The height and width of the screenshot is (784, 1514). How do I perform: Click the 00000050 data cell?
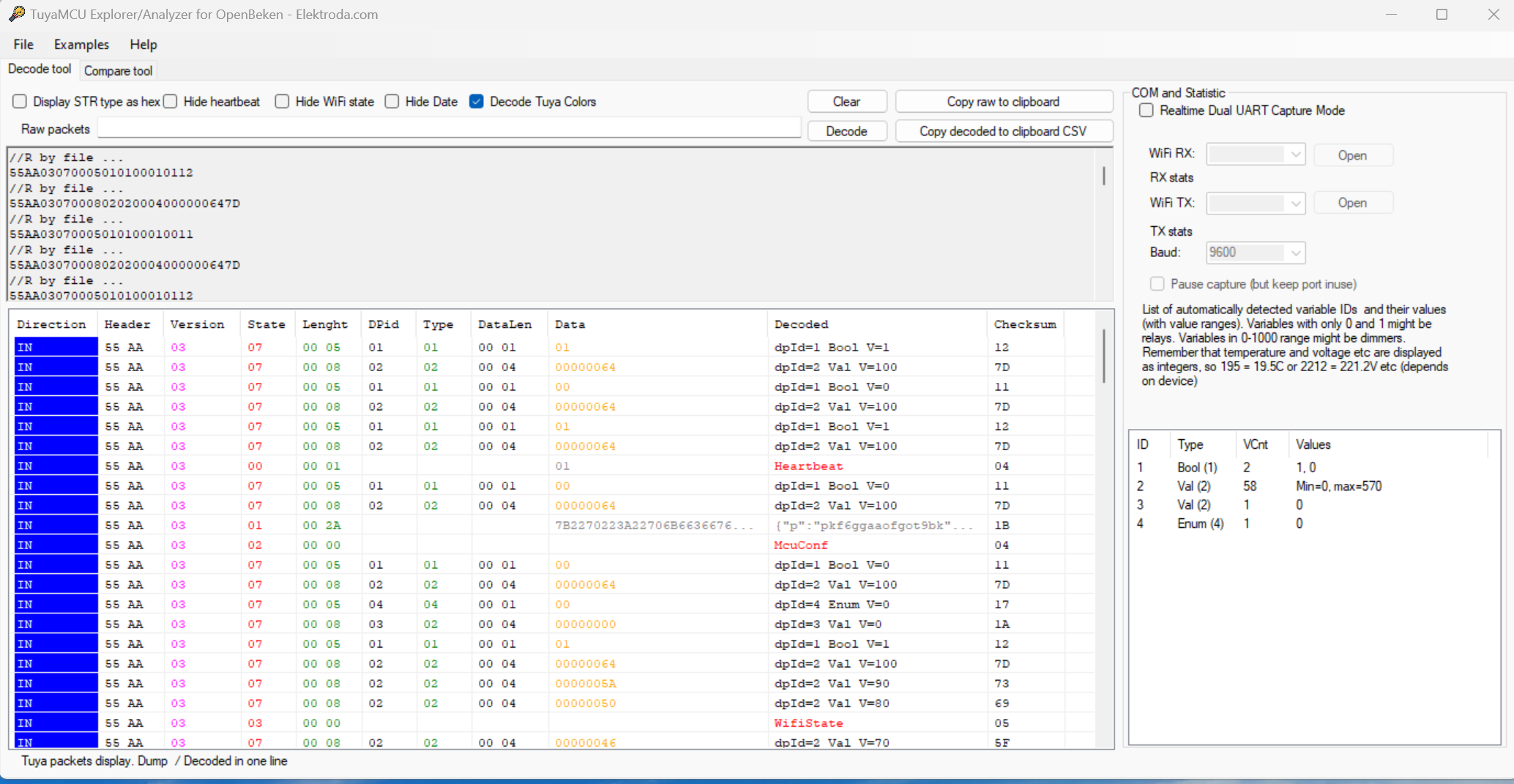(585, 703)
